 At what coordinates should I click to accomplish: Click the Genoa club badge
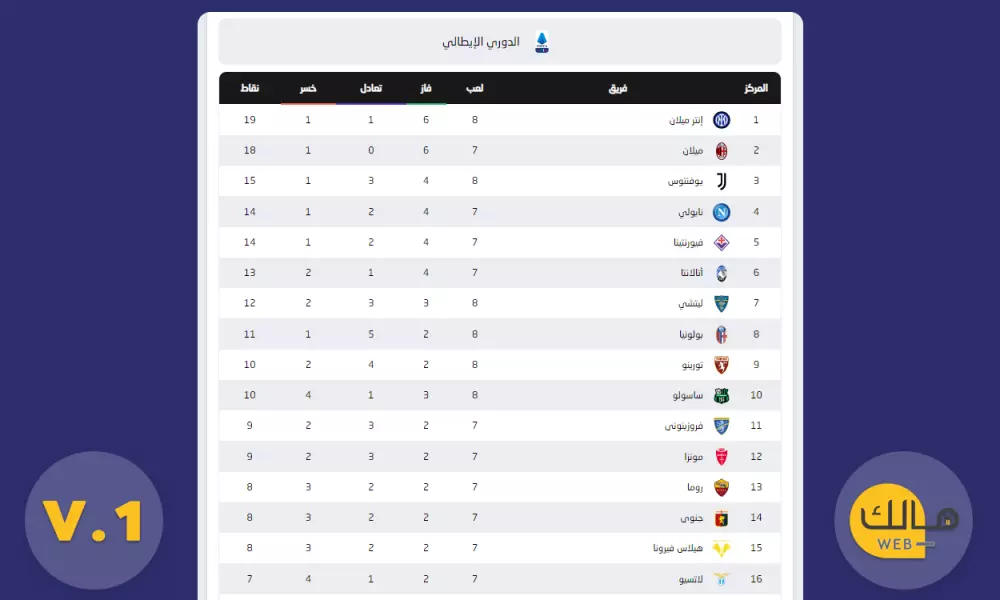click(x=722, y=517)
